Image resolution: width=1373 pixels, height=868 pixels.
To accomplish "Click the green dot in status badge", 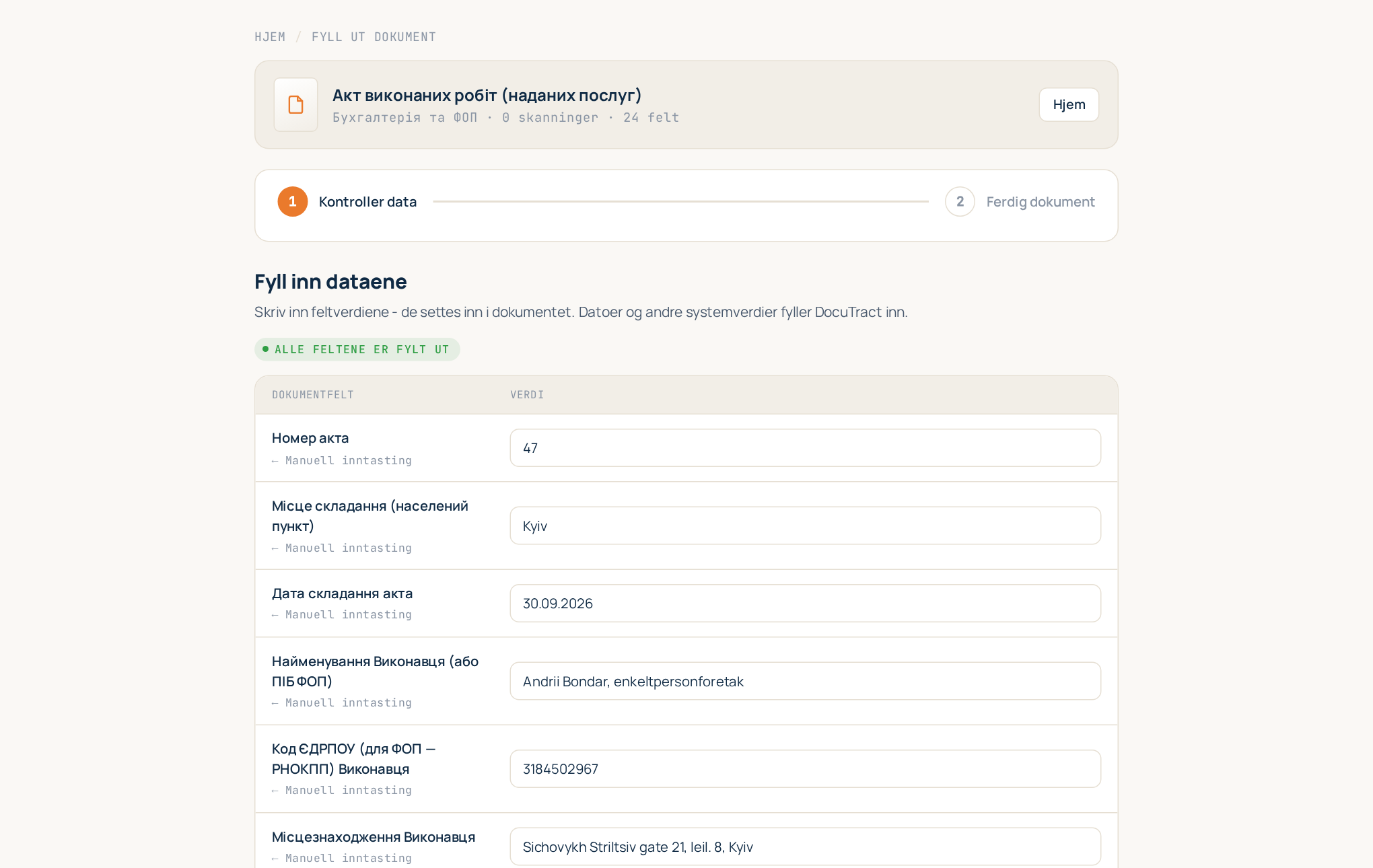I will 266,349.
